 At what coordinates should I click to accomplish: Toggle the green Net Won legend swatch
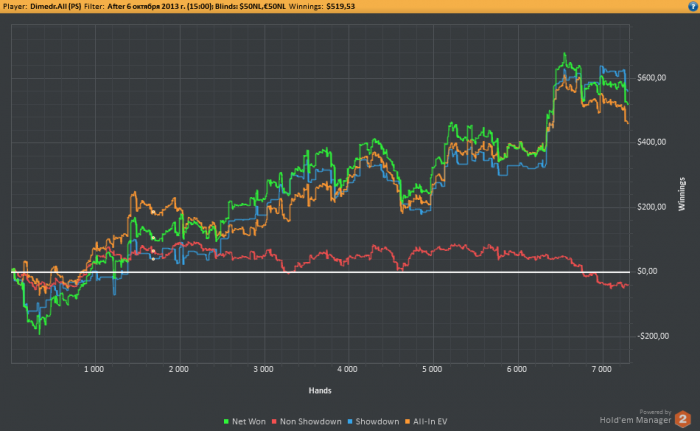pyautogui.click(x=226, y=422)
